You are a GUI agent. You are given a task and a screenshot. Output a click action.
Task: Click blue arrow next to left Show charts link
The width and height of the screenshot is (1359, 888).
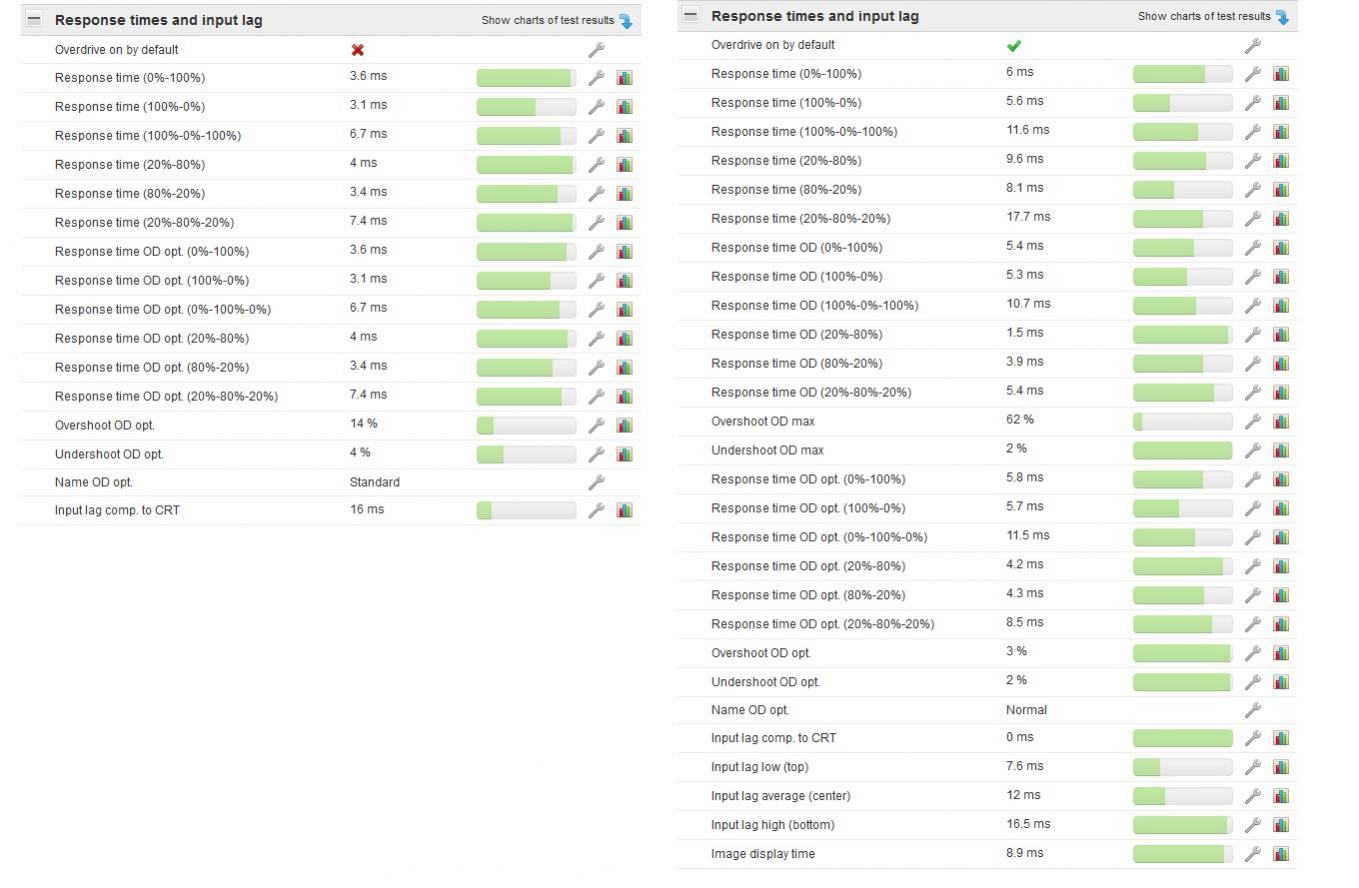[x=626, y=21]
